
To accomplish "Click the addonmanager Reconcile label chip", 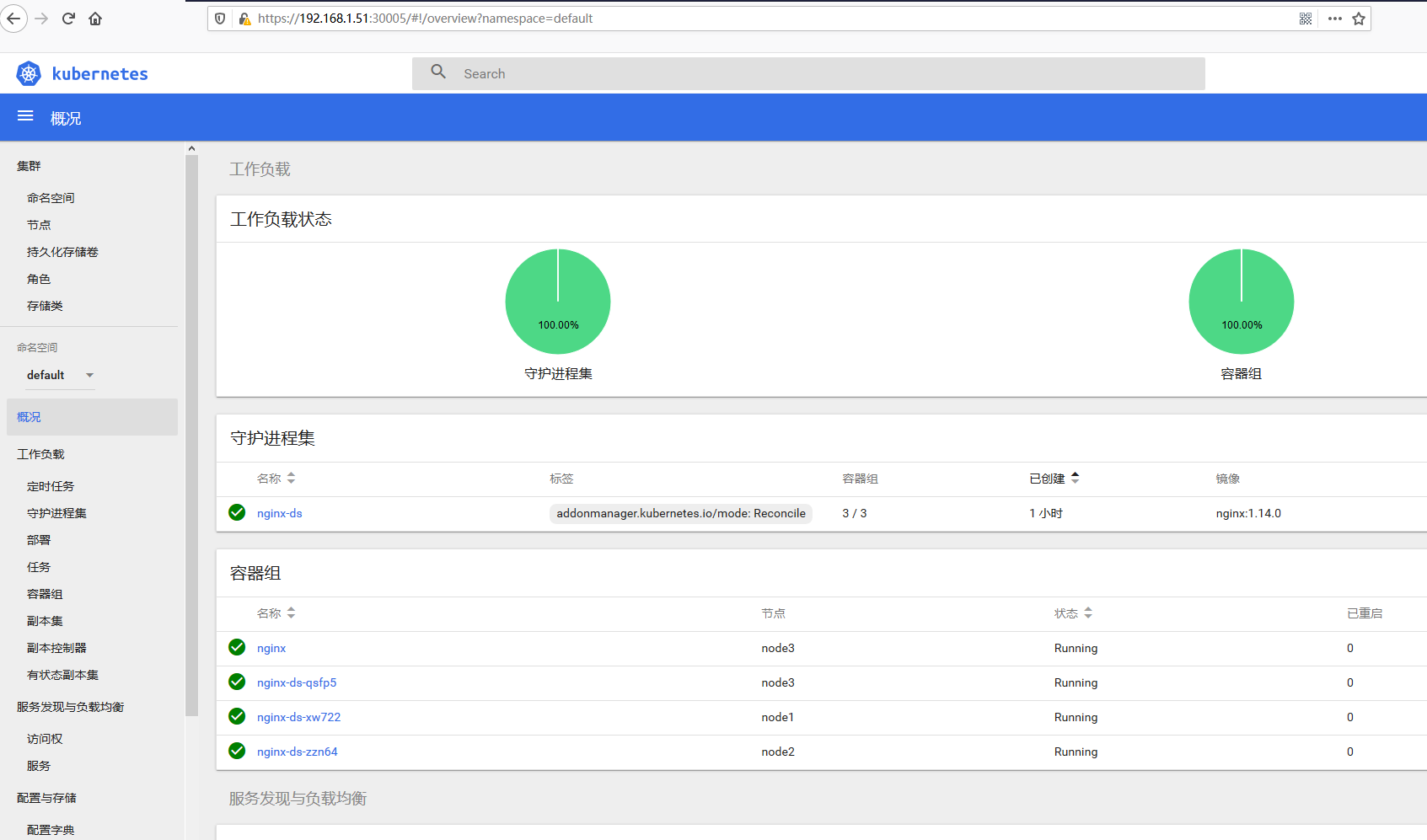I will pyautogui.click(x=681, y=513).
